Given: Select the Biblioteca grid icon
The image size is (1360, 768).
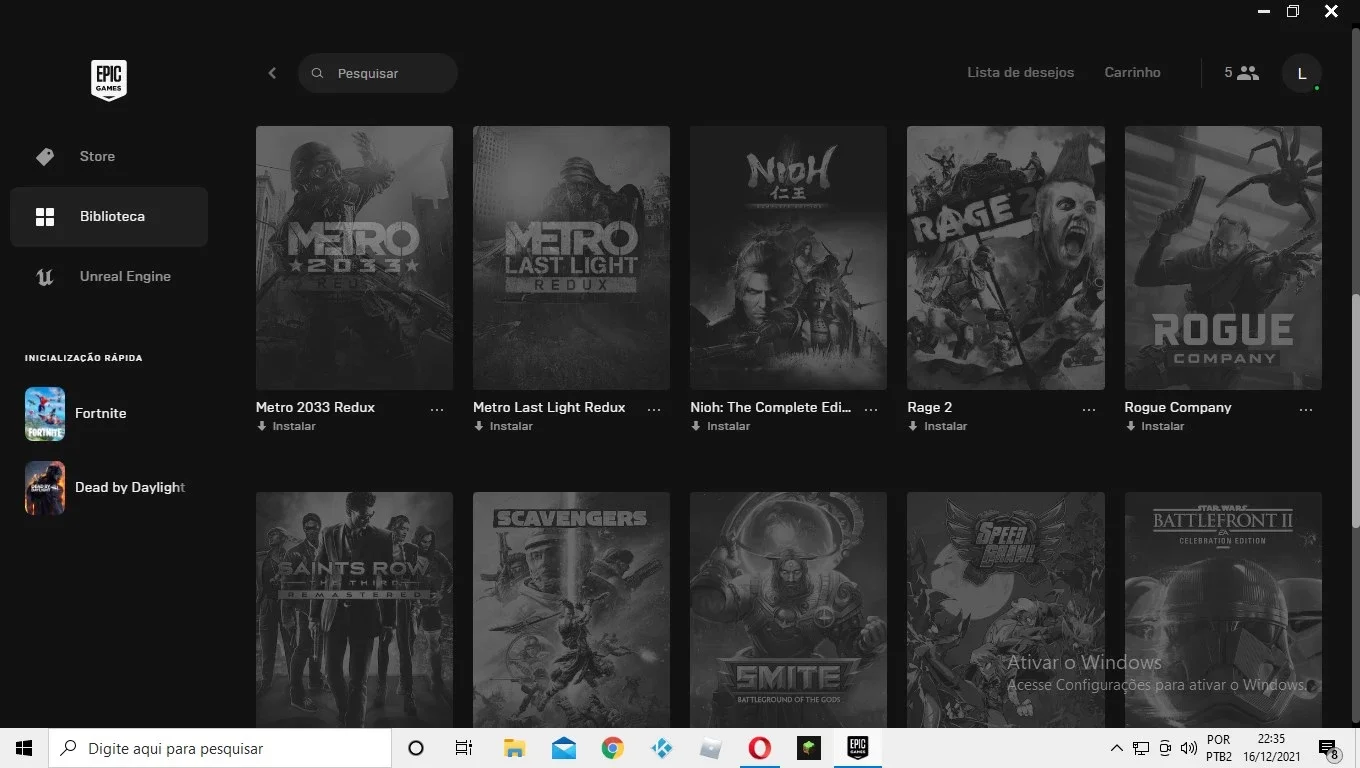Looking at the screenshot, I should pos(45,216).
